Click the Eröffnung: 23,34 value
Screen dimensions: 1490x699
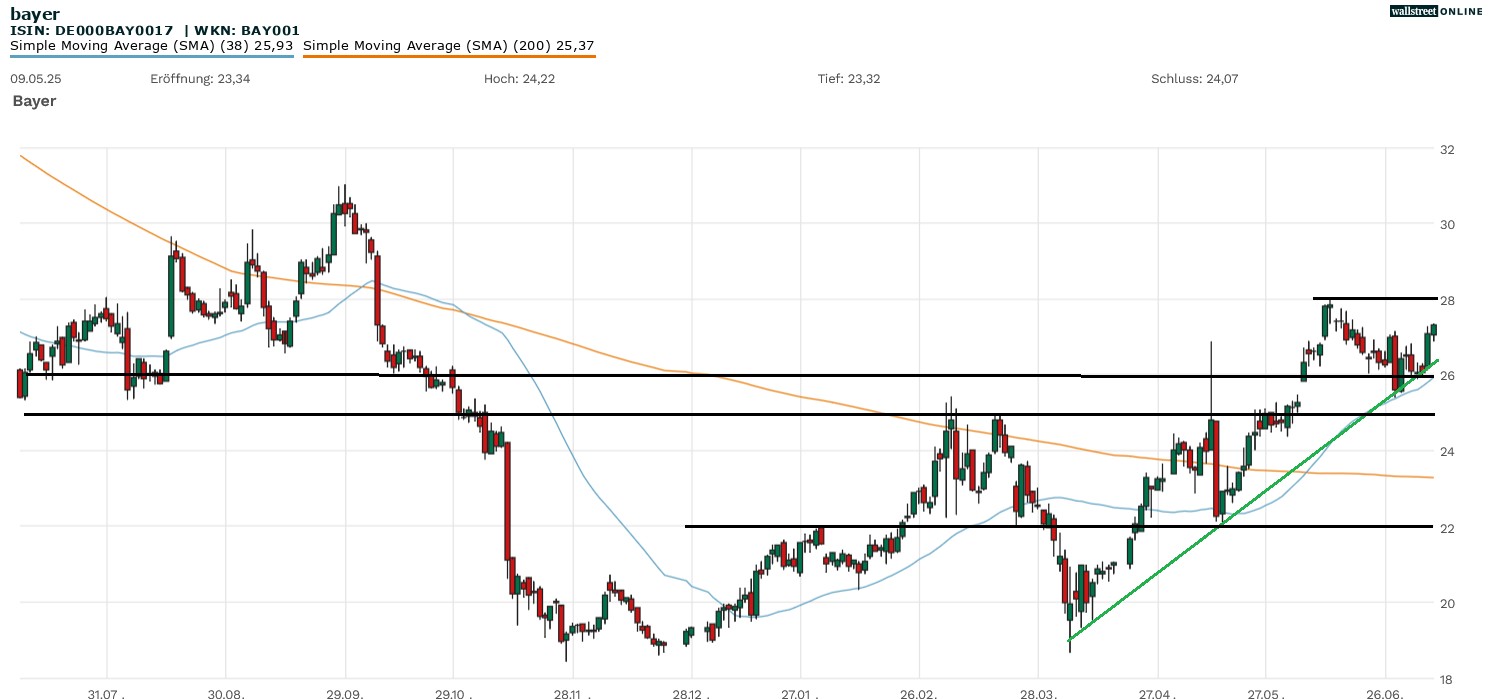[200, 78]
